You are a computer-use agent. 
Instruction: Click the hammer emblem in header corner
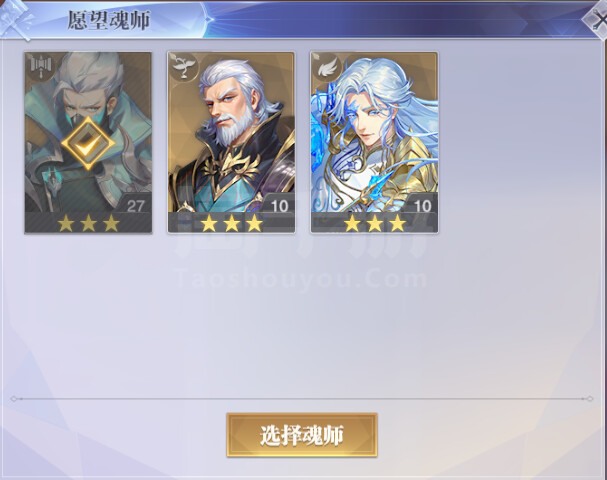[x=15, y=20]
